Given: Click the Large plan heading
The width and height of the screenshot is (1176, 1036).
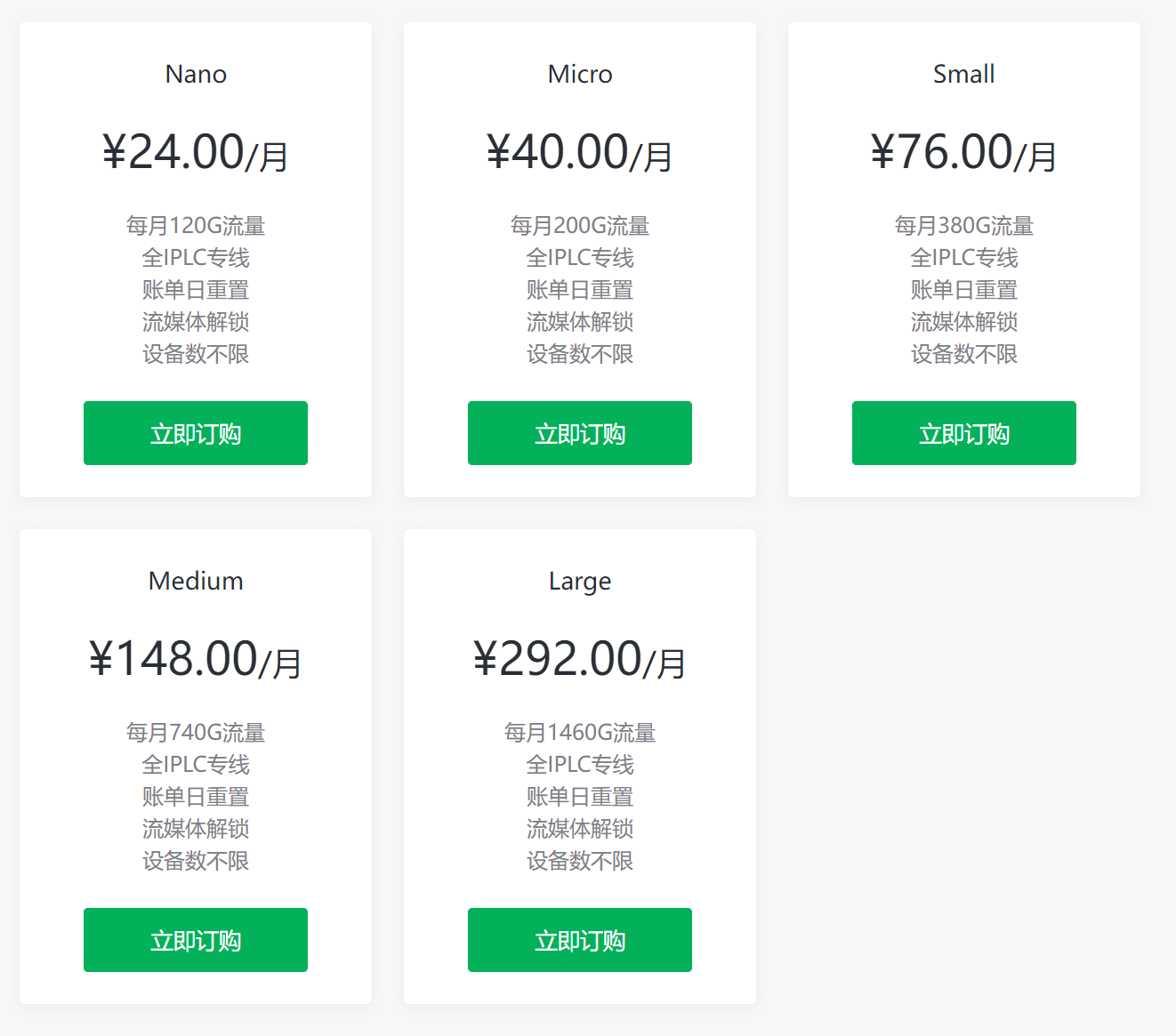Looking at the screenshot, I should pos(580,581).
